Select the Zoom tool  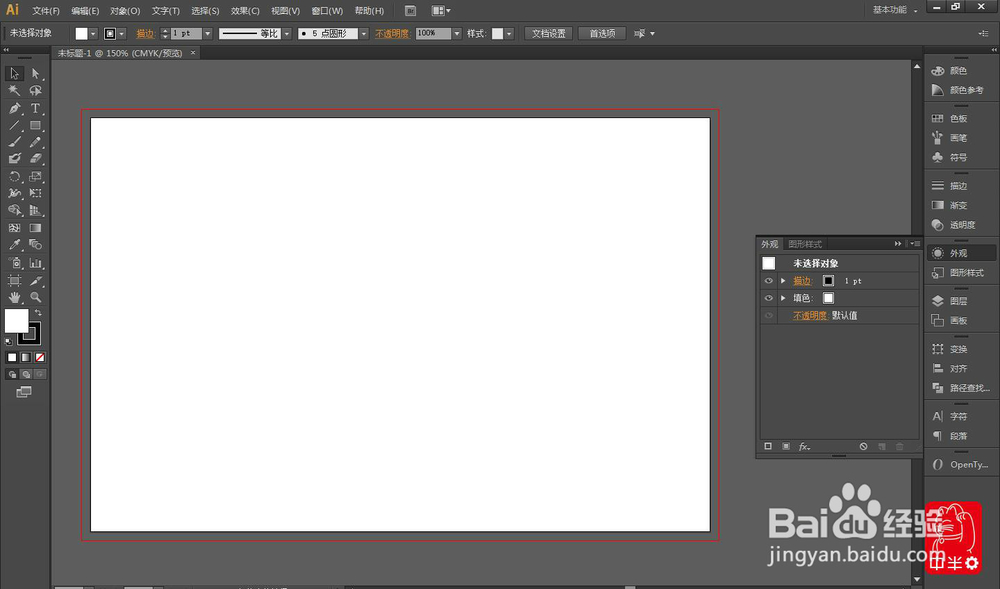coord(36,297)
